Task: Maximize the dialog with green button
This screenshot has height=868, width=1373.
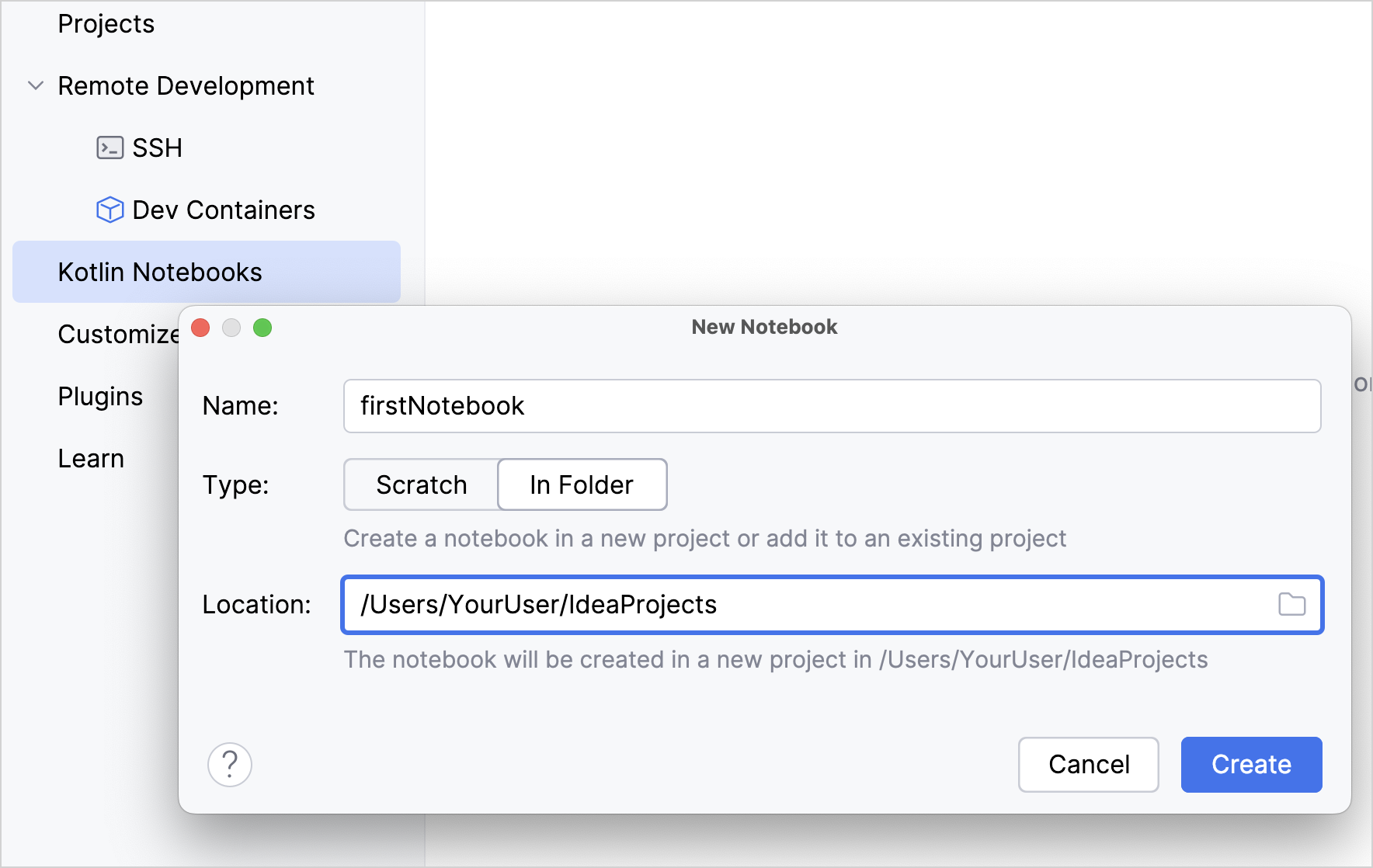Action: coord(262,328)
